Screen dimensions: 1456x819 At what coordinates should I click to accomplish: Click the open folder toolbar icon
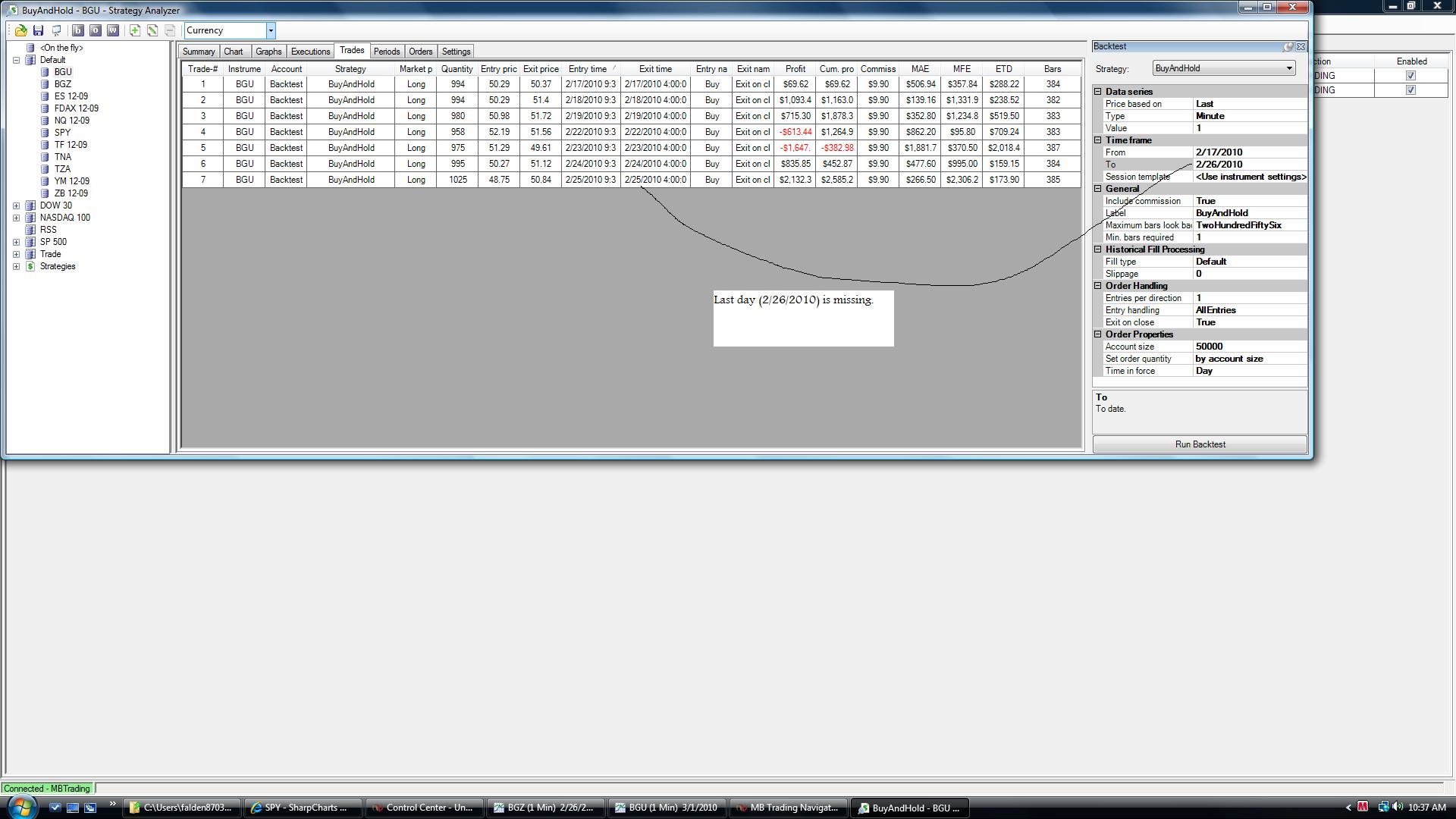[20, 30]
